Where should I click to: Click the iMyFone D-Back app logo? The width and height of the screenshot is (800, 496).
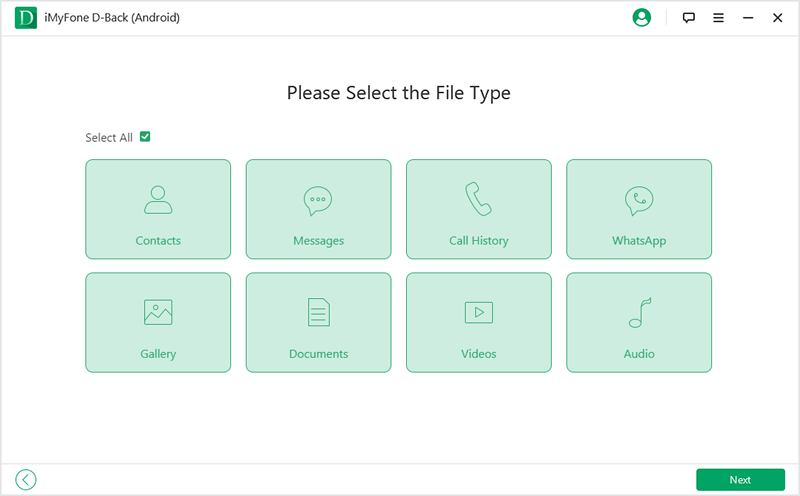click(25, 18)
